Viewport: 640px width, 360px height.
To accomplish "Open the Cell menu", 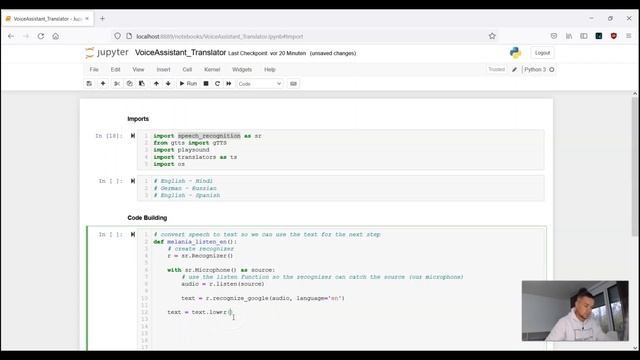I will [x=187, y=69].
